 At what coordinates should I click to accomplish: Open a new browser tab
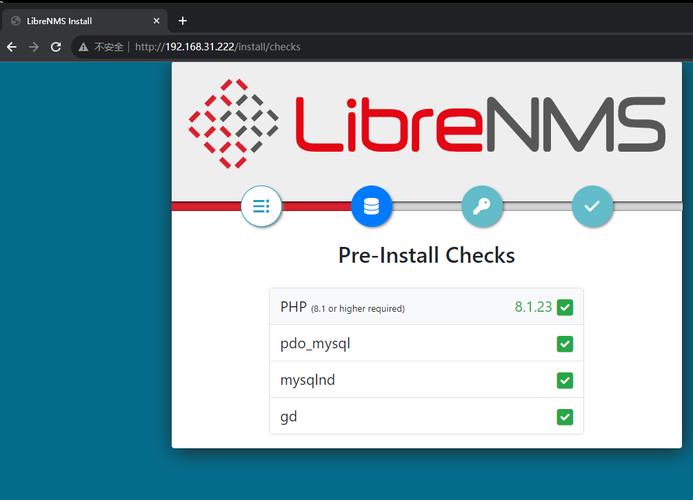[183, 21]
